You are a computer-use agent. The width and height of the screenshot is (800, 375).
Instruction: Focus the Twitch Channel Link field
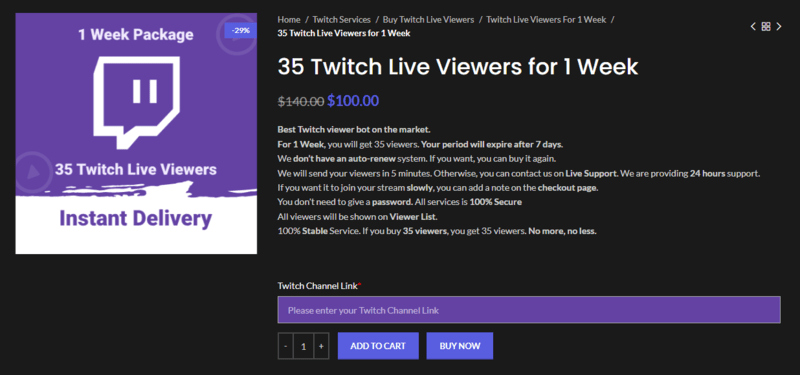pos(529,310)
